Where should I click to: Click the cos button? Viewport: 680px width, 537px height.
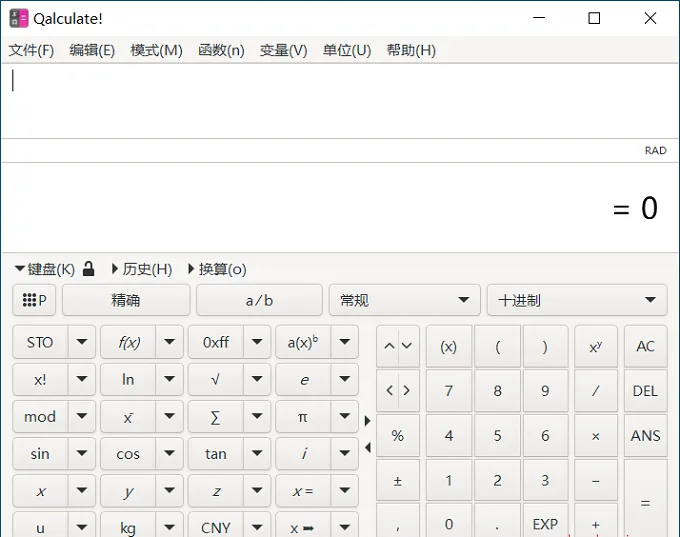(x=128, y=454)
